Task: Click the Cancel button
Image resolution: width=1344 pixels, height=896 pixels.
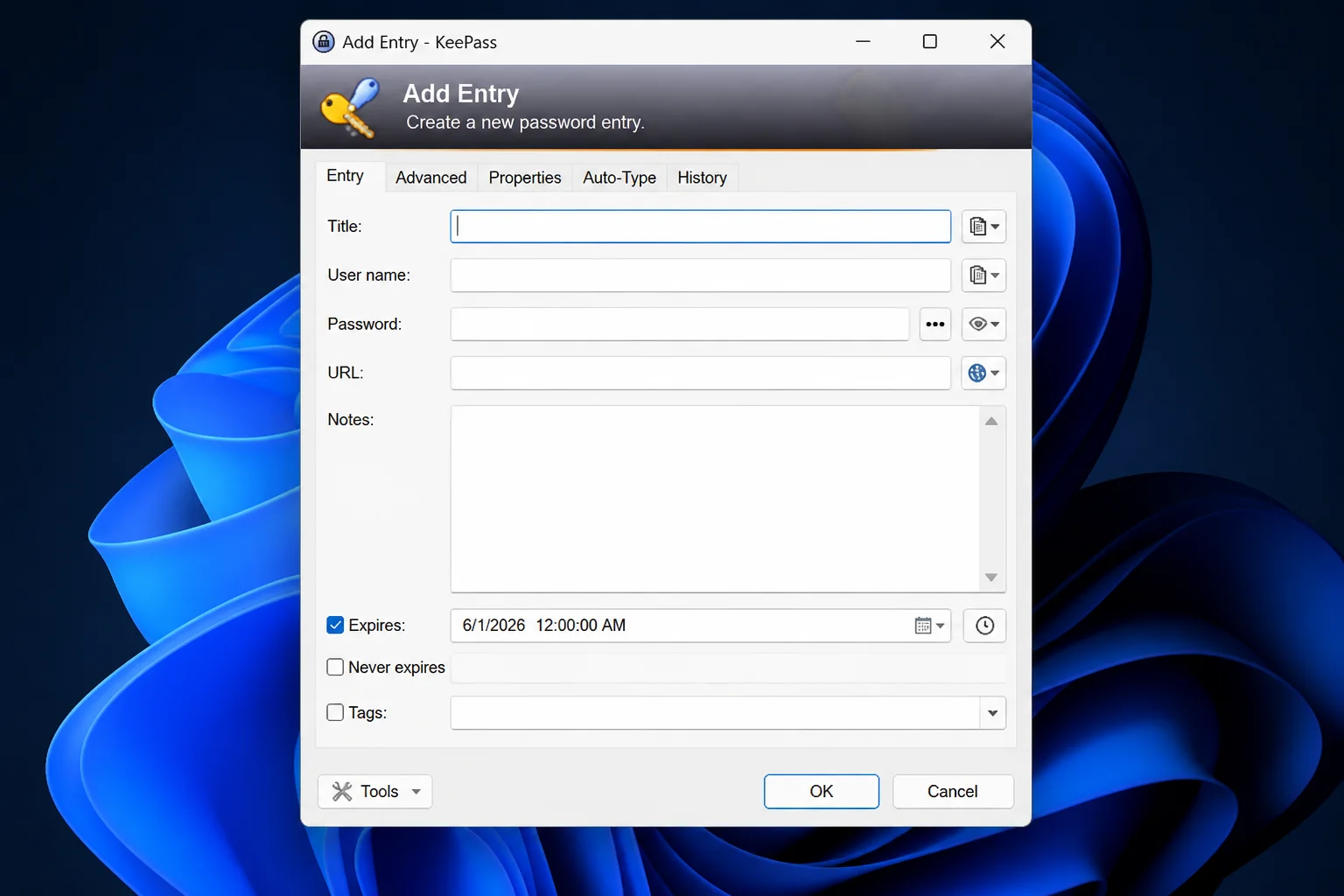Action: click(x=953, y=792)
